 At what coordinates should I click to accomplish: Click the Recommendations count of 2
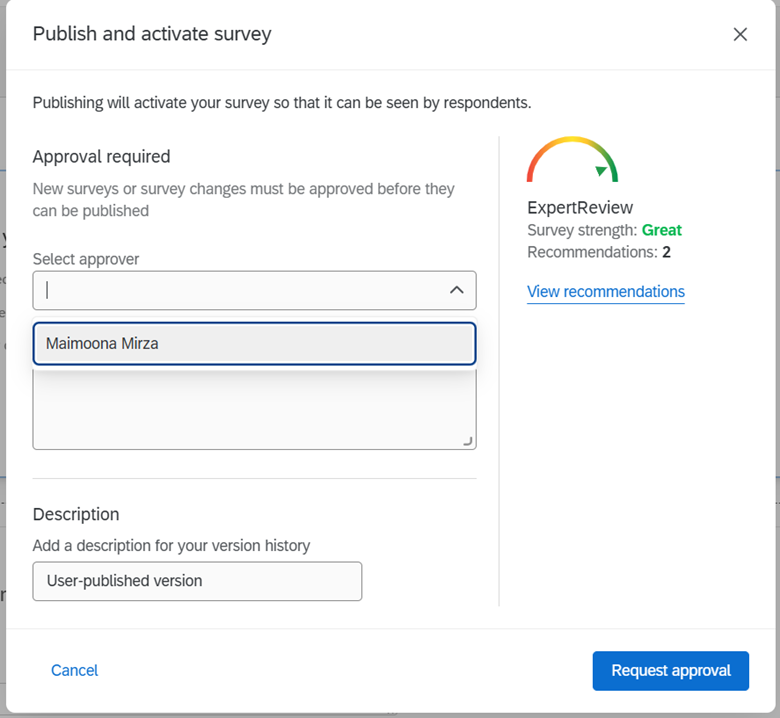point(666,252)
